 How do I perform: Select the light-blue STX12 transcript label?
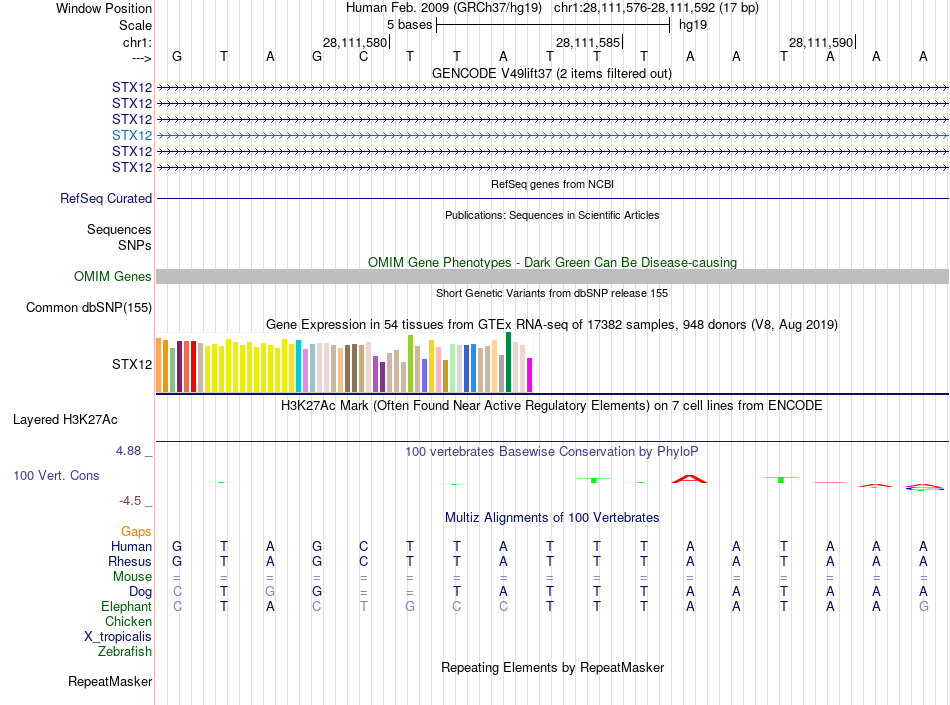click(132, 135)
